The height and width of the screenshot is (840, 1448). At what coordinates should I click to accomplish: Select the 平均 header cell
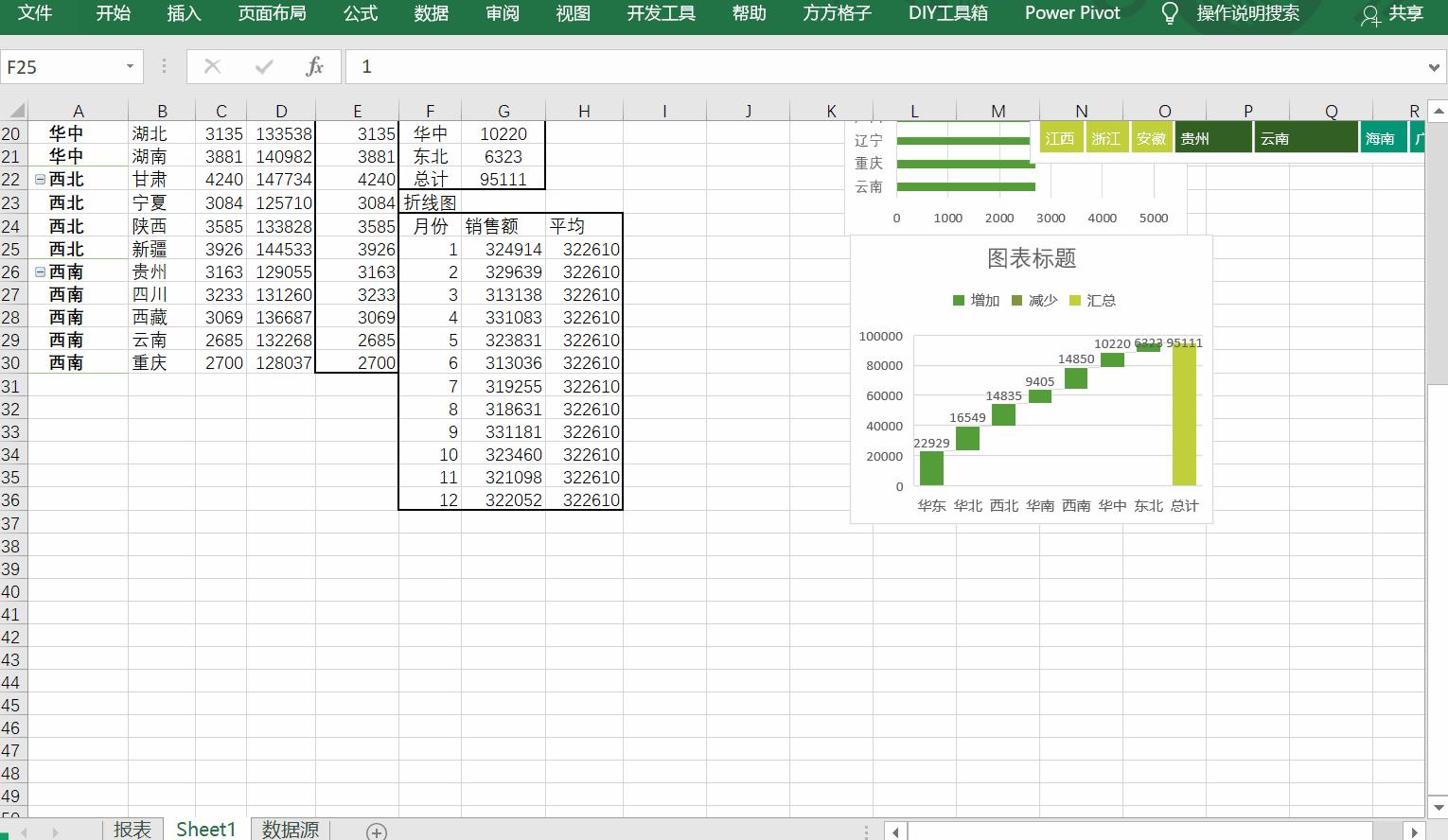584,226
